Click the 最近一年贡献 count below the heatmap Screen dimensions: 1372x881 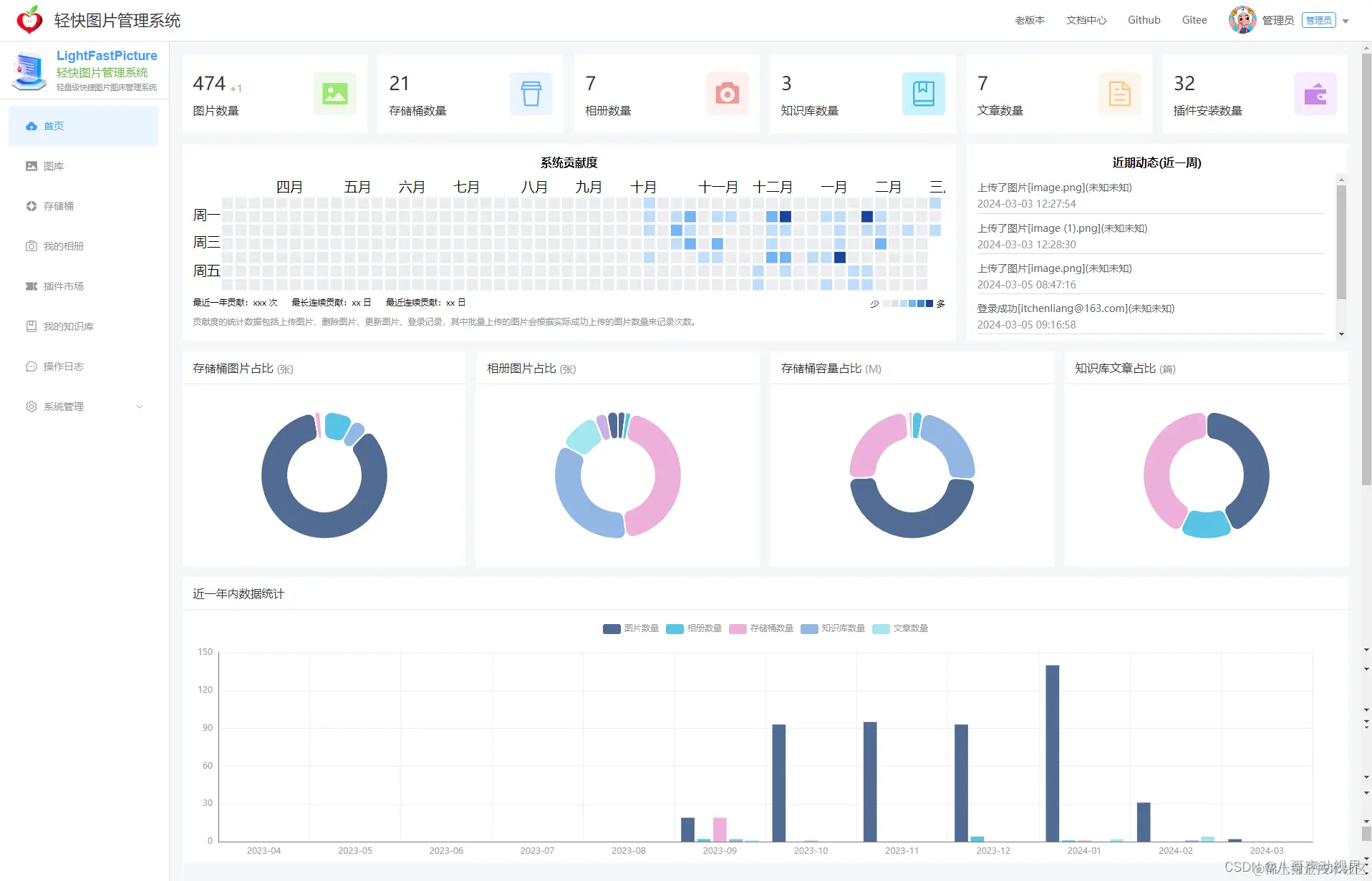[236, 303]
